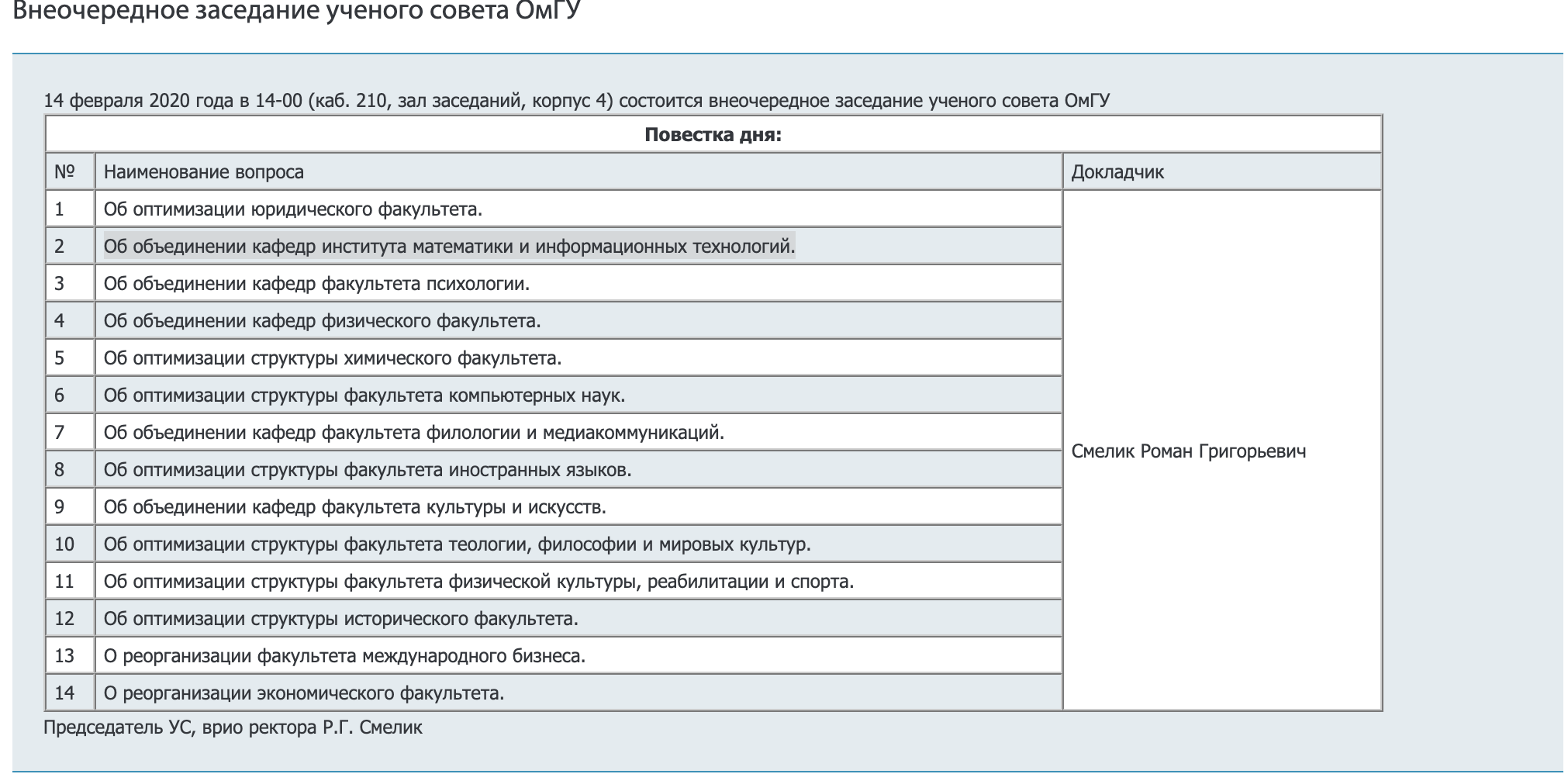The image size is (1568, 774).
Task: Click the 'Наименование вопроса' column header
Action: 579,171
